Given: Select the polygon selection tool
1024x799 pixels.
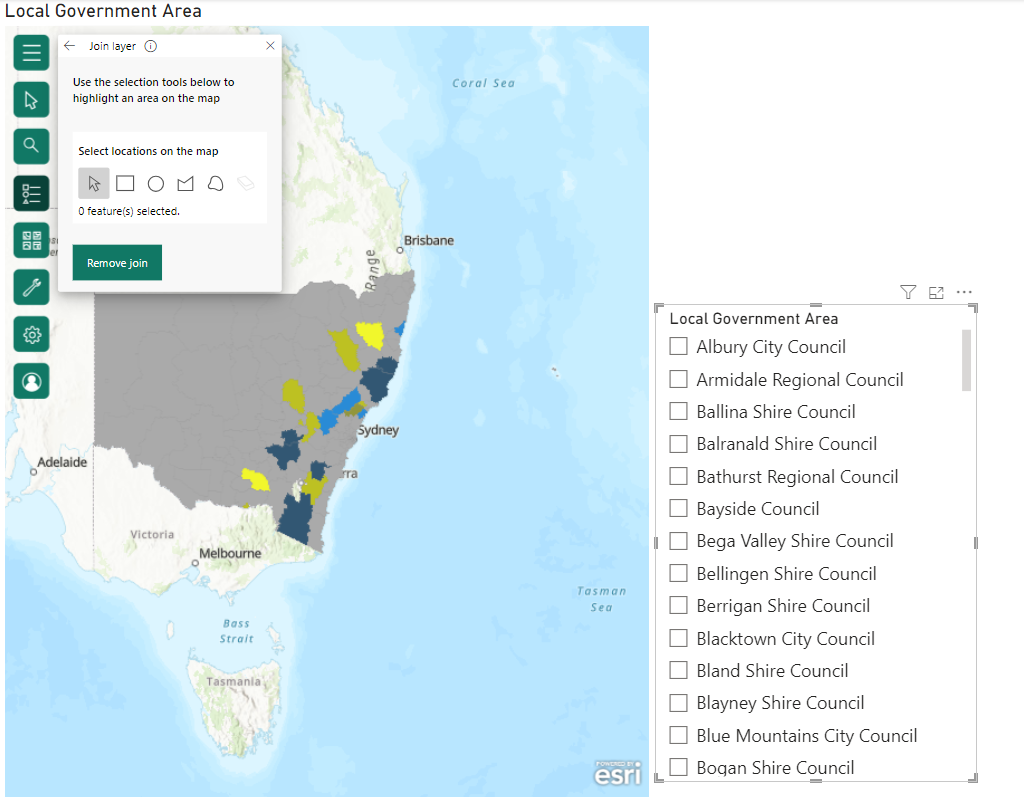Looking at the screenshot, I should pos(184,183).
